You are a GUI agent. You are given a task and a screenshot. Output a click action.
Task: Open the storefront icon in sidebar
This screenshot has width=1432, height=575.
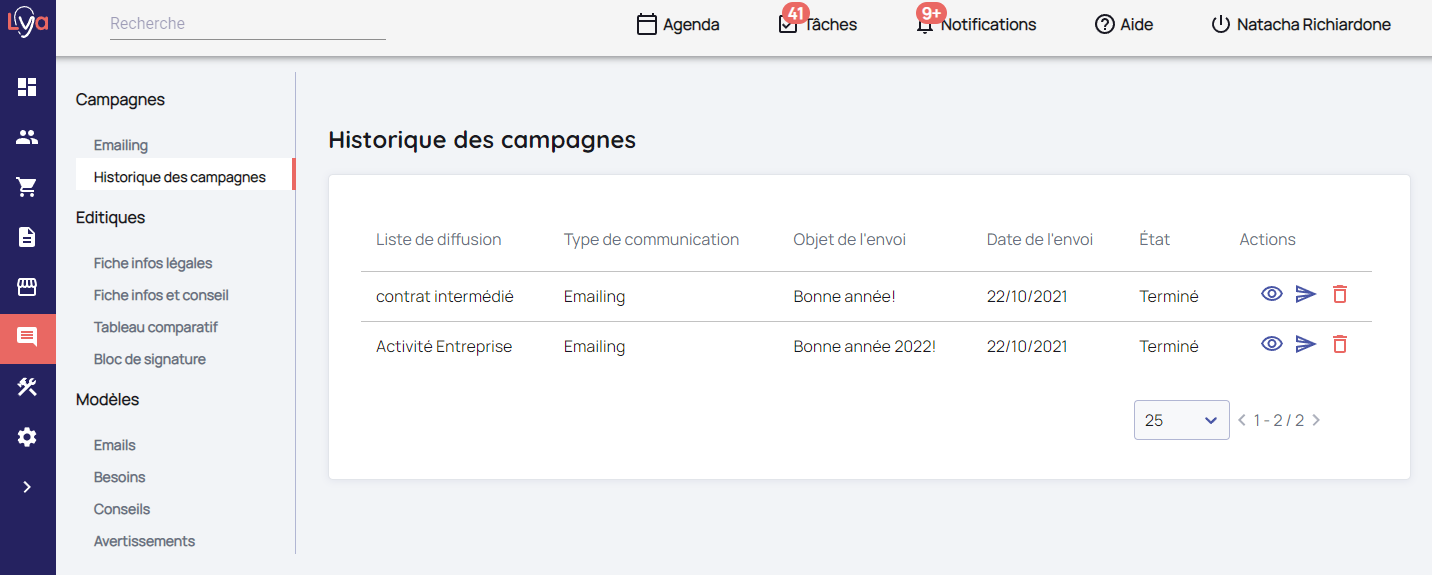[x=27, y=287]
